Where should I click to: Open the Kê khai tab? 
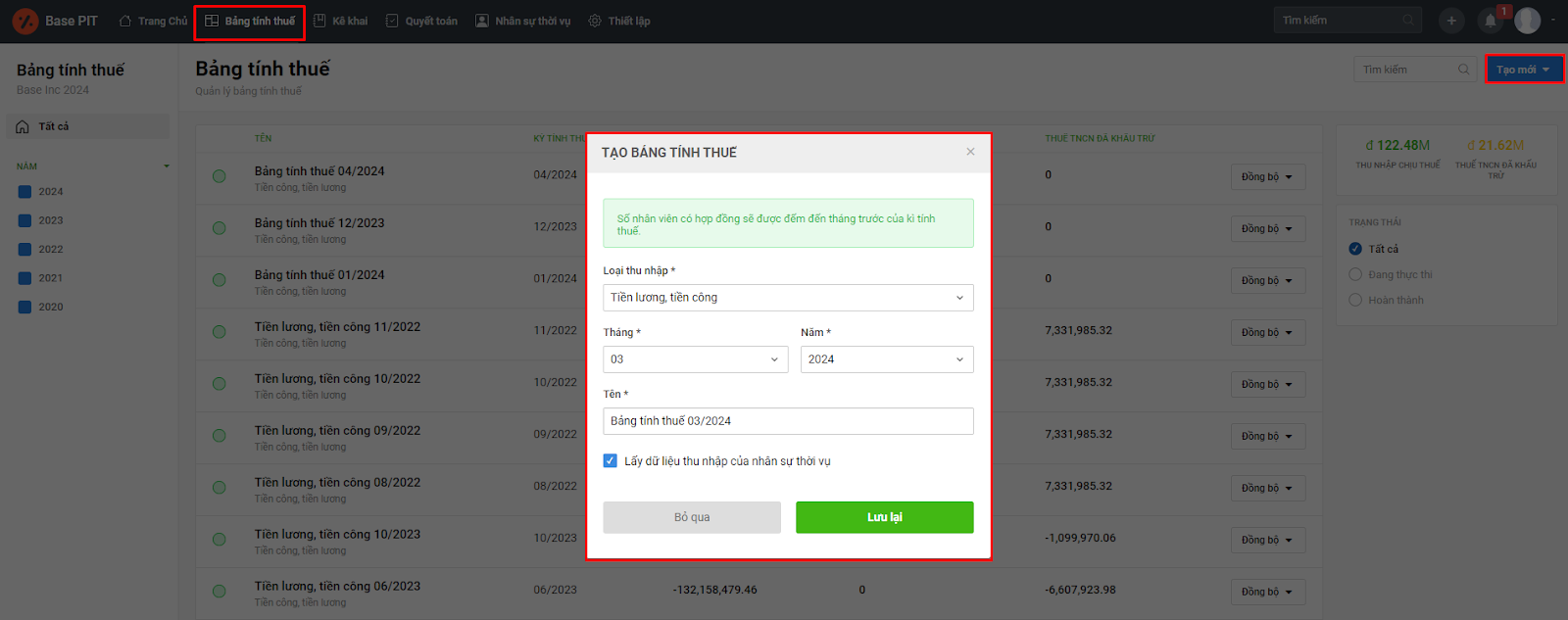340,21
